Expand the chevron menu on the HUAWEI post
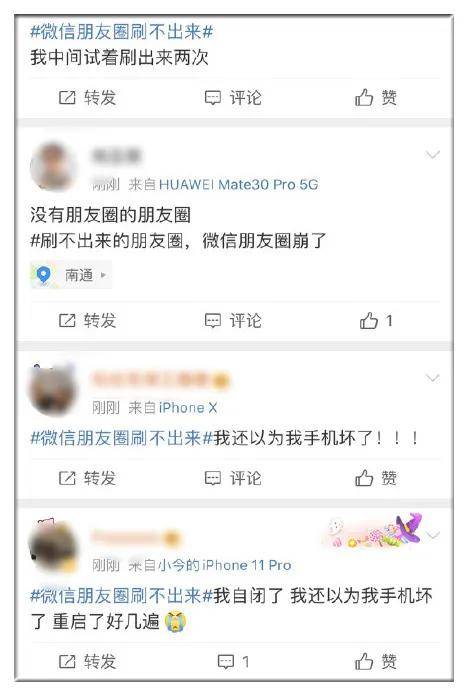This screenshot has width=468, height=696. (x=432, y=154)
